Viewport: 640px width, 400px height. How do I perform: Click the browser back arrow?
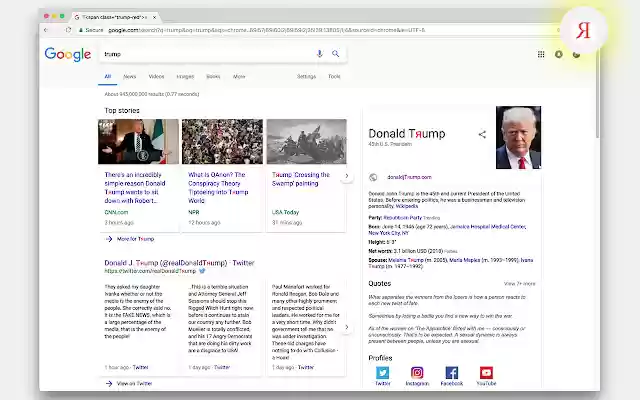46,30
